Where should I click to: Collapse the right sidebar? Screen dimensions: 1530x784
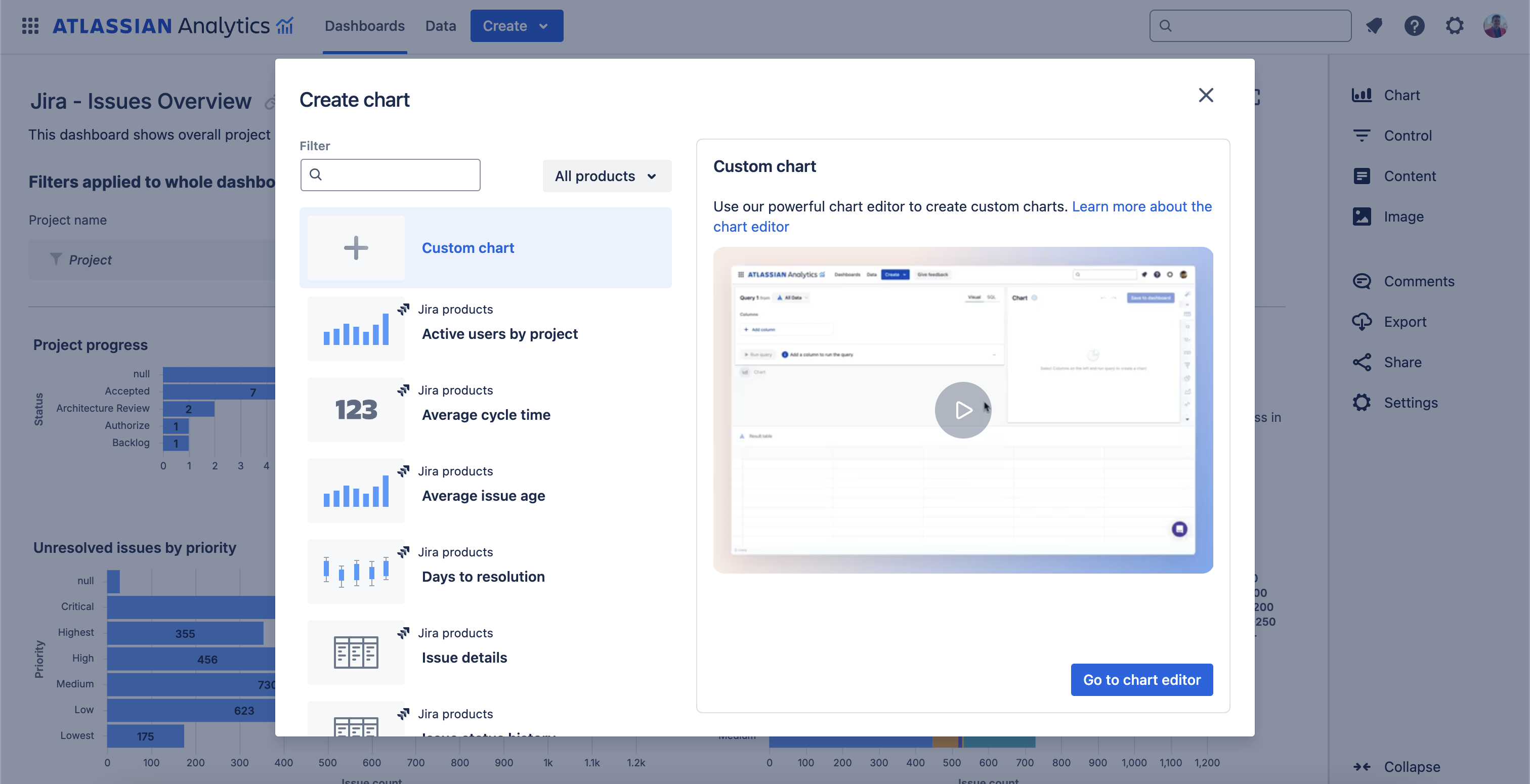(x=1396, y=767)
